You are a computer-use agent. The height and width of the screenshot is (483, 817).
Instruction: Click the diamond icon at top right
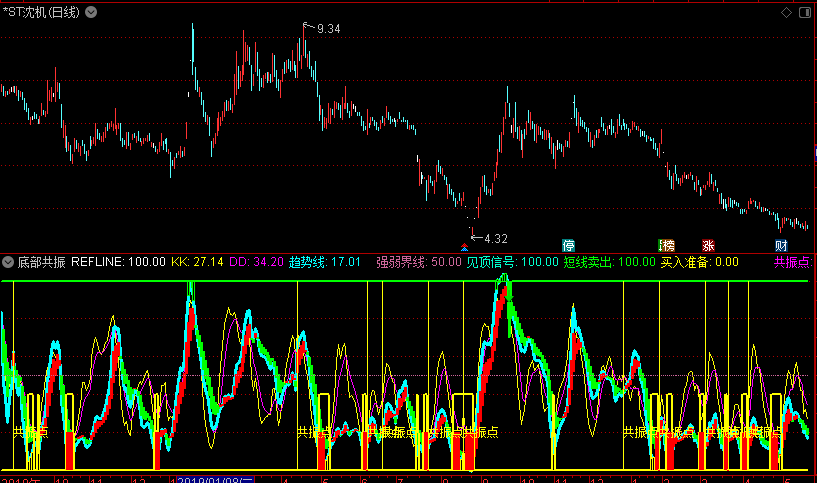coord(786,13)
